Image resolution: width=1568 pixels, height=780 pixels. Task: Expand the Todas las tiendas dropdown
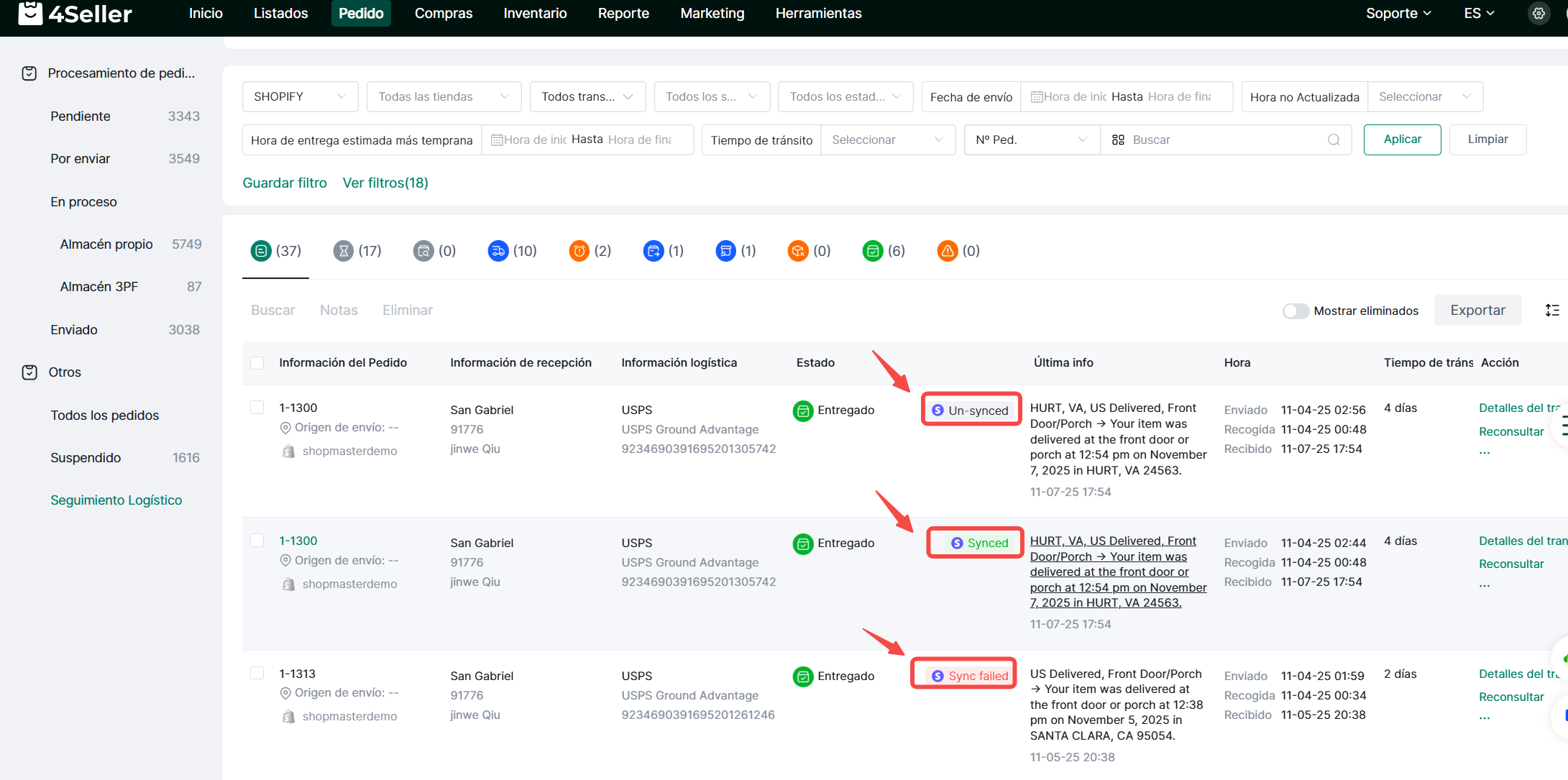444,97
